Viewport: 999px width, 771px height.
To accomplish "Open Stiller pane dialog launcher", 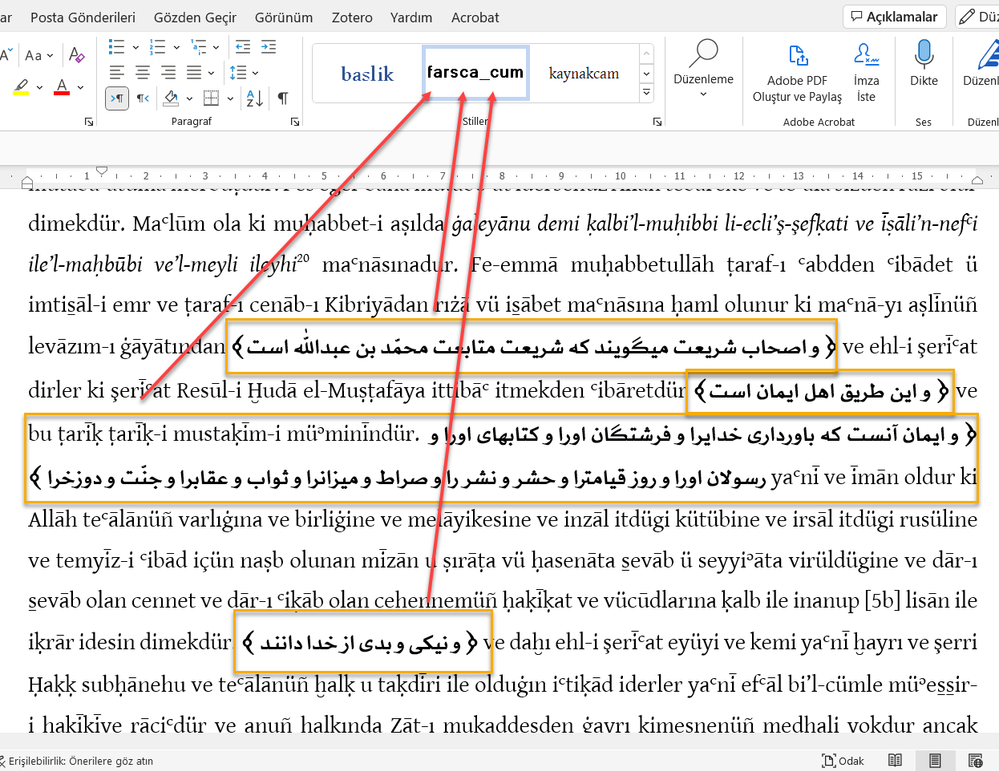I will pyautogui.click(x=657, y=122).
